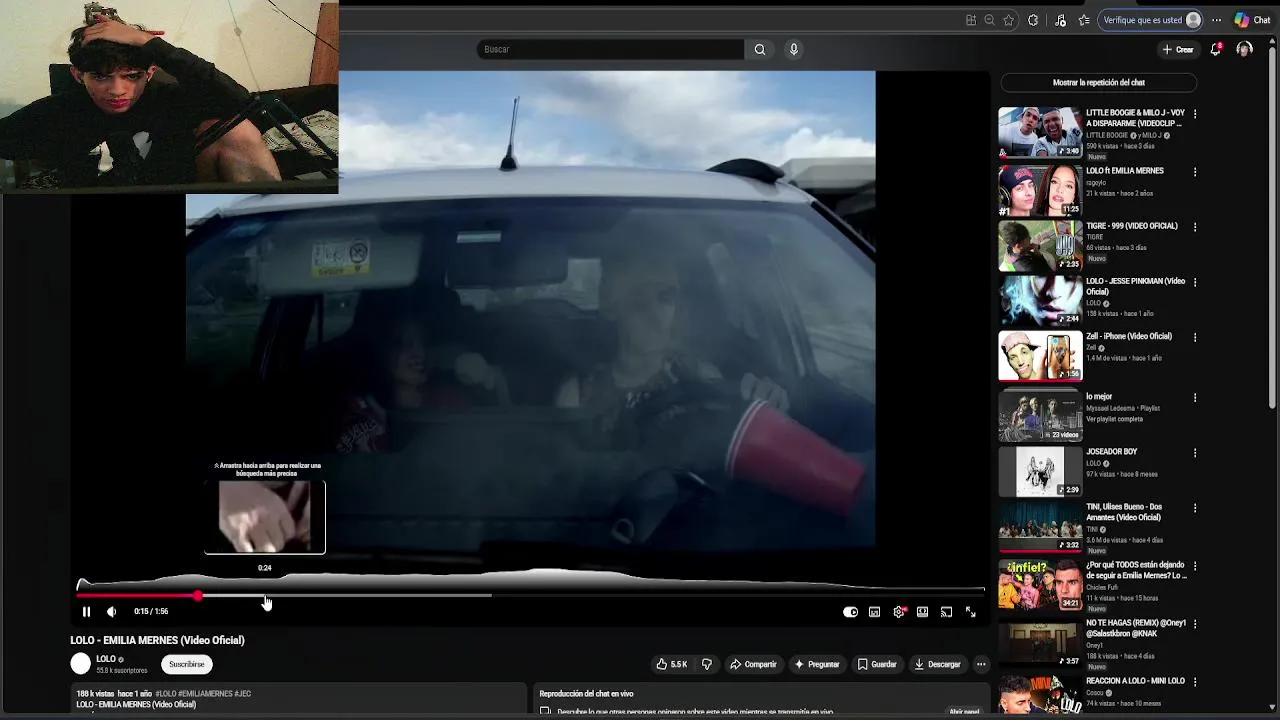Click the Abrir panel button
This screenshot has width=1280, height=720.
964,712
